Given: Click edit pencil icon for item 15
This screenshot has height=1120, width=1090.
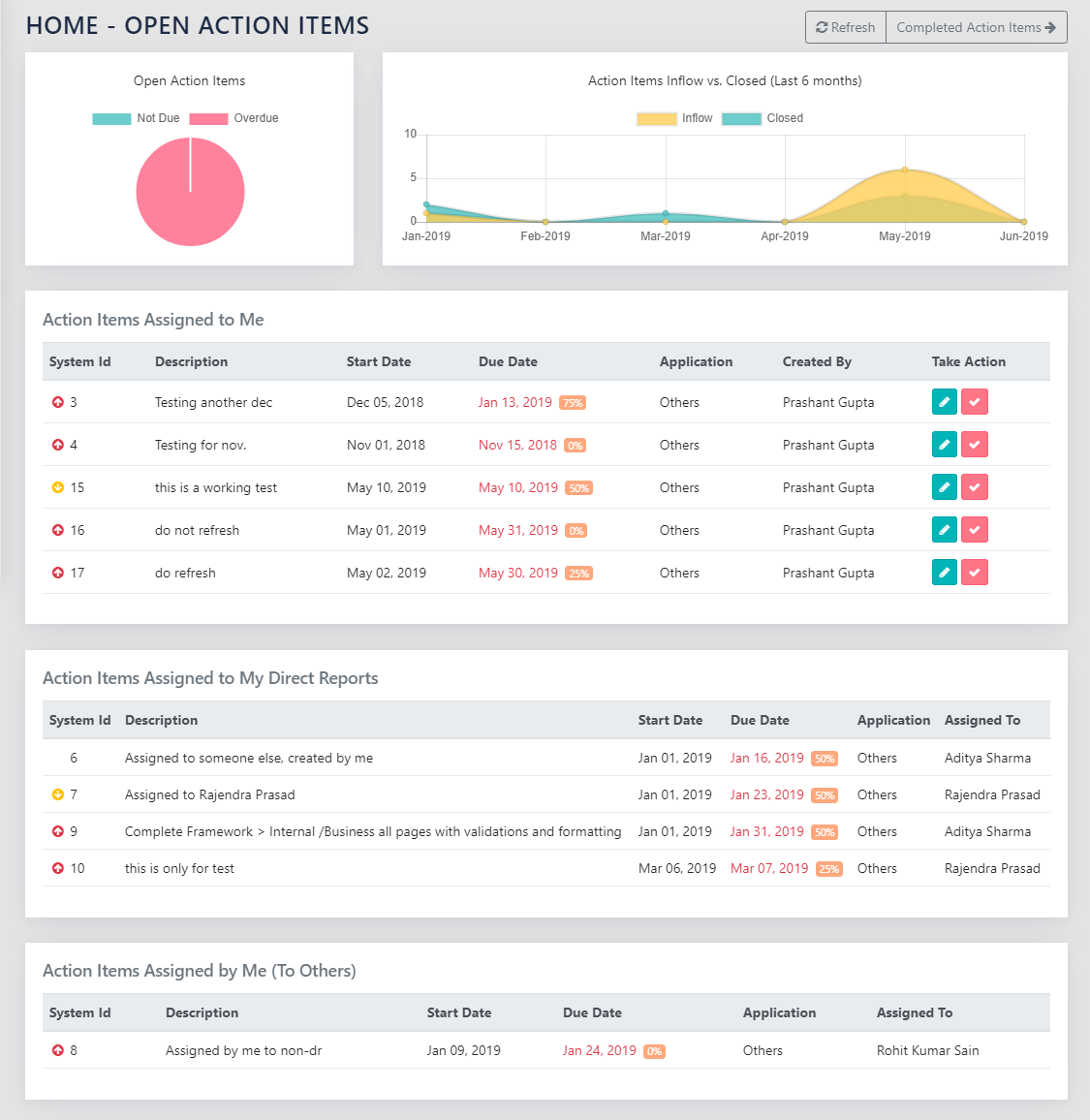Looking at the screenshot, I should click(944, 487).
